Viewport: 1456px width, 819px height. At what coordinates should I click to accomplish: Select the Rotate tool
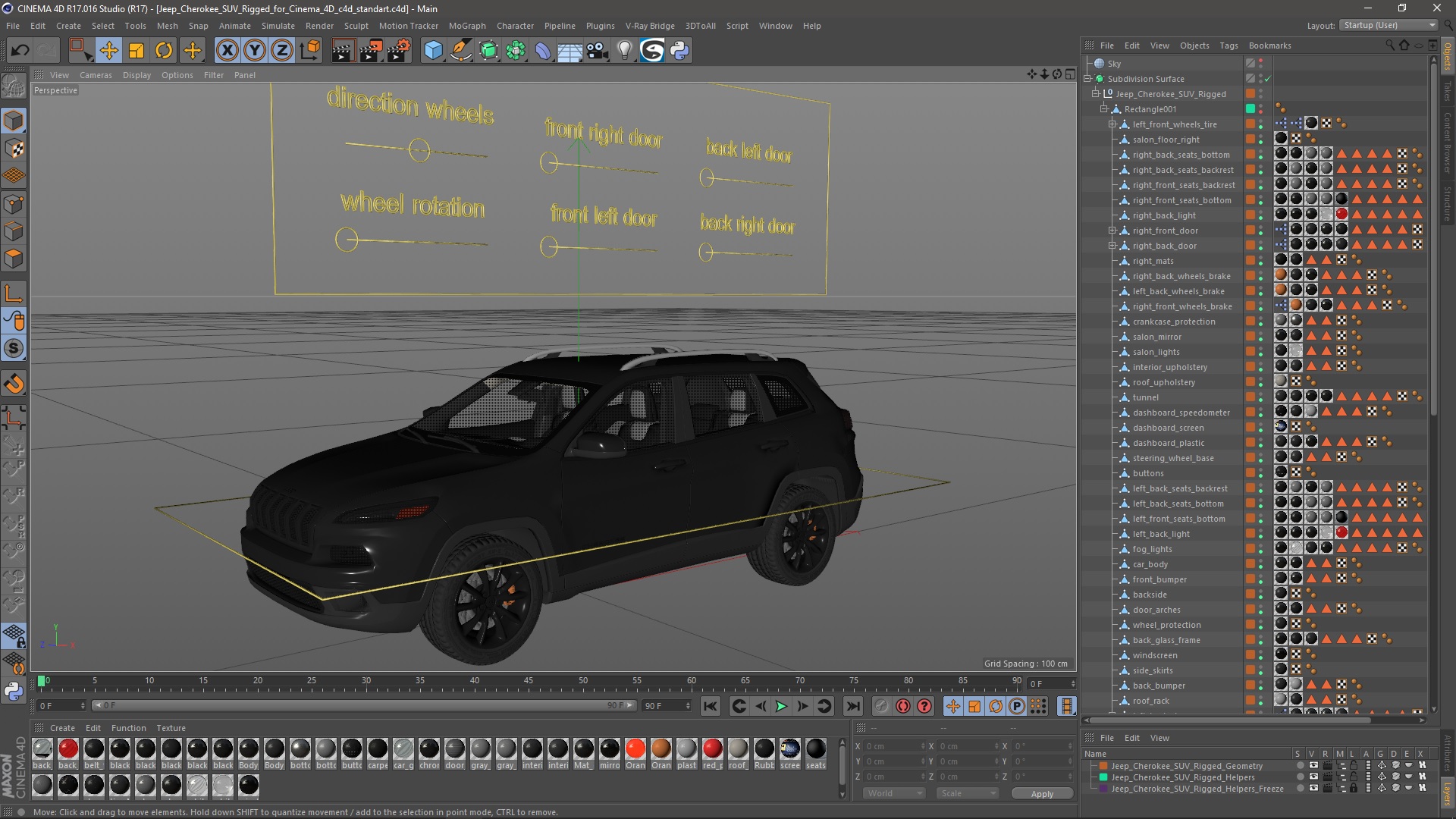(164, 51)
